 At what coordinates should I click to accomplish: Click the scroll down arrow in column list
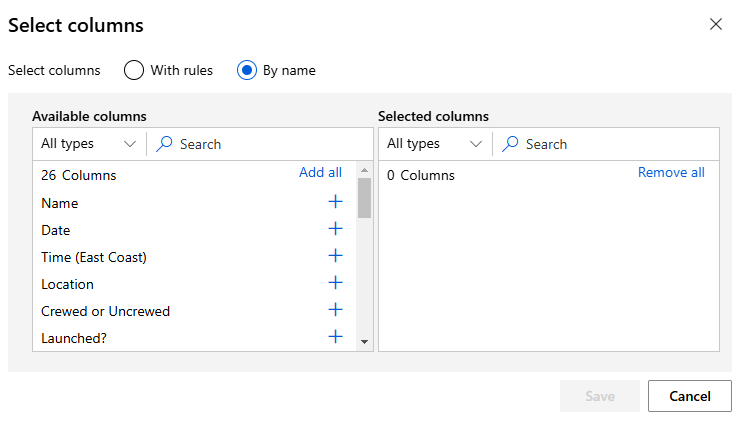pos(364,342)
